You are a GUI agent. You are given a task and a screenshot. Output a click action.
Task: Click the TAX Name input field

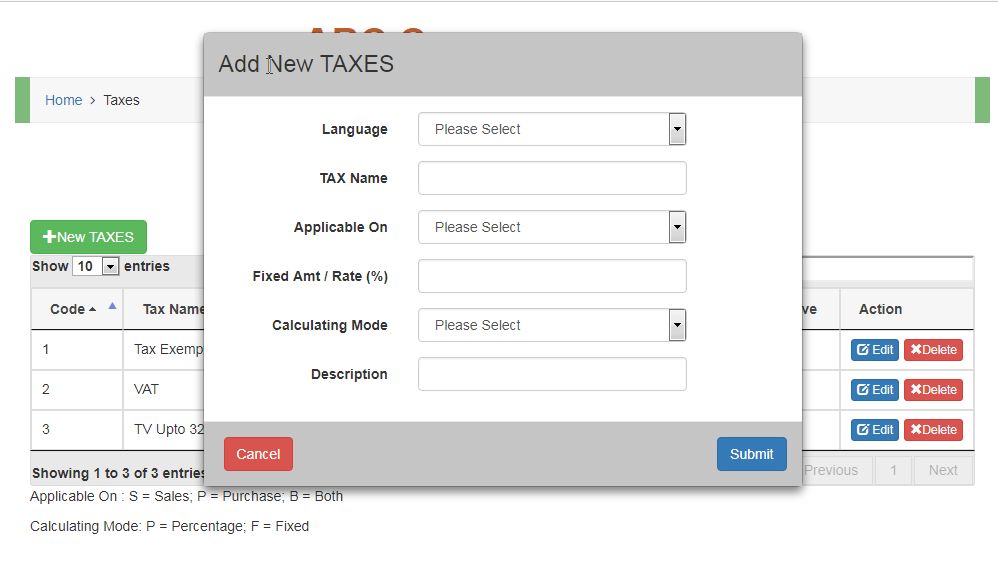[551, 178]
